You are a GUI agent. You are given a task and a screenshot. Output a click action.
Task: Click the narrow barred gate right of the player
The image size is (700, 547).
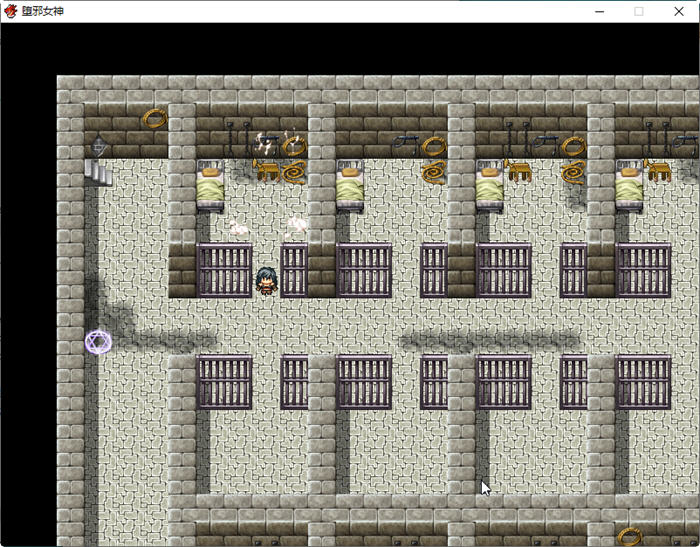[x=294, y=270]
